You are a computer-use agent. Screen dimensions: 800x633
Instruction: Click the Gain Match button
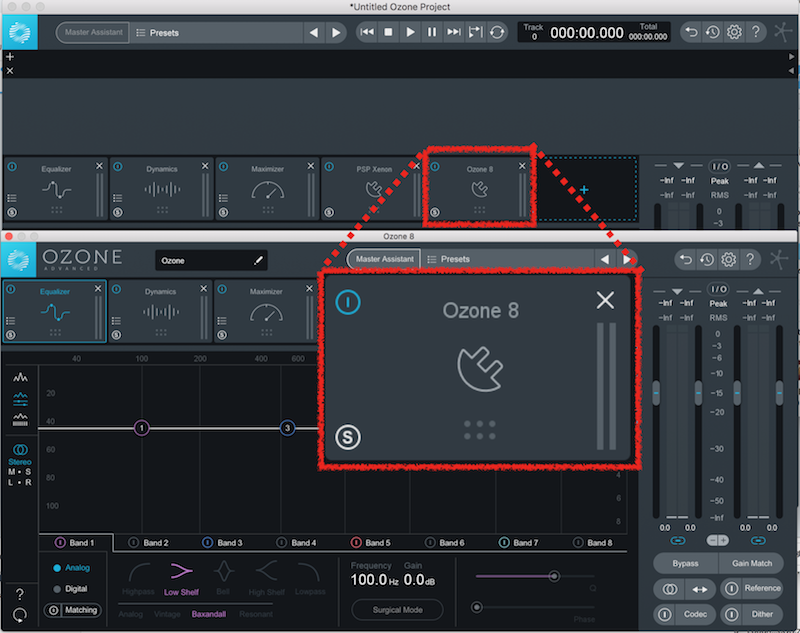coord(752,563)
